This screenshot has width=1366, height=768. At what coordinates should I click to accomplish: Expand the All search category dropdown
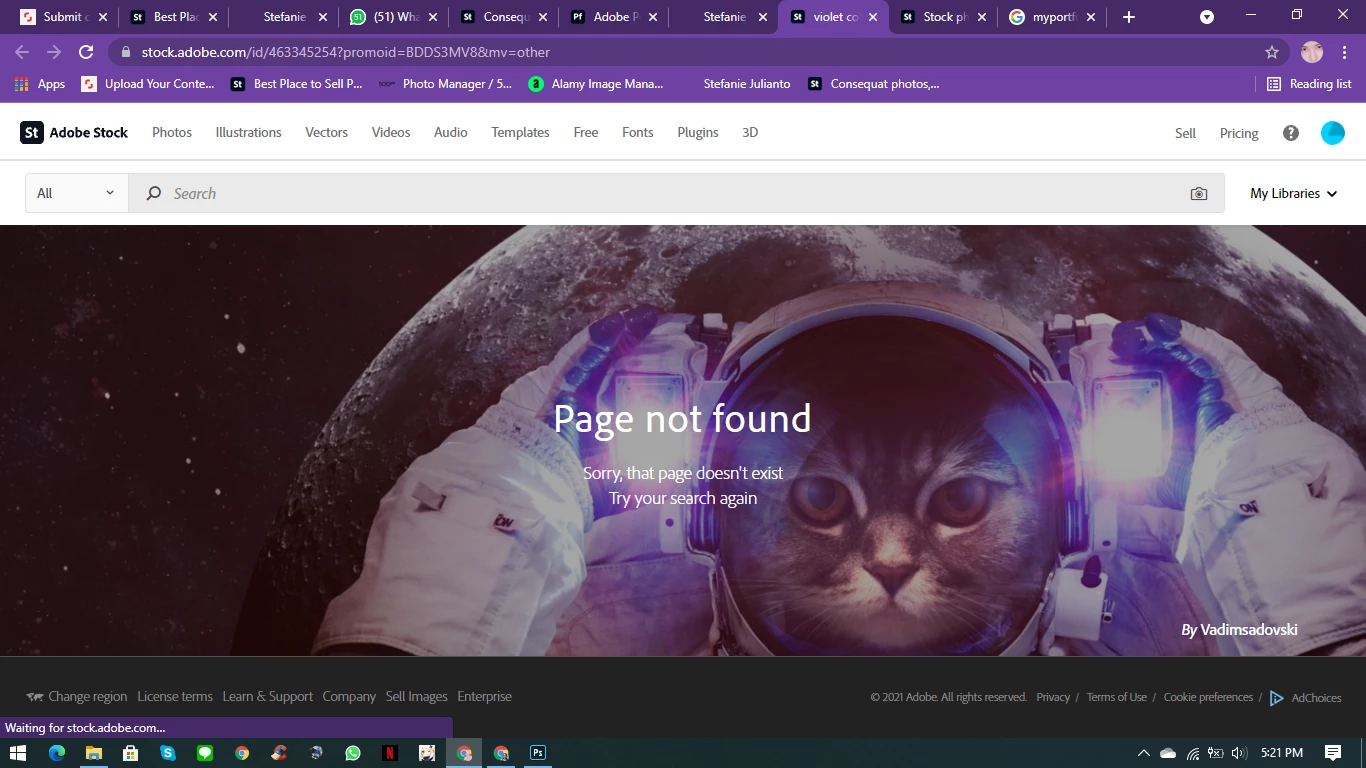(x=76, y=193)
